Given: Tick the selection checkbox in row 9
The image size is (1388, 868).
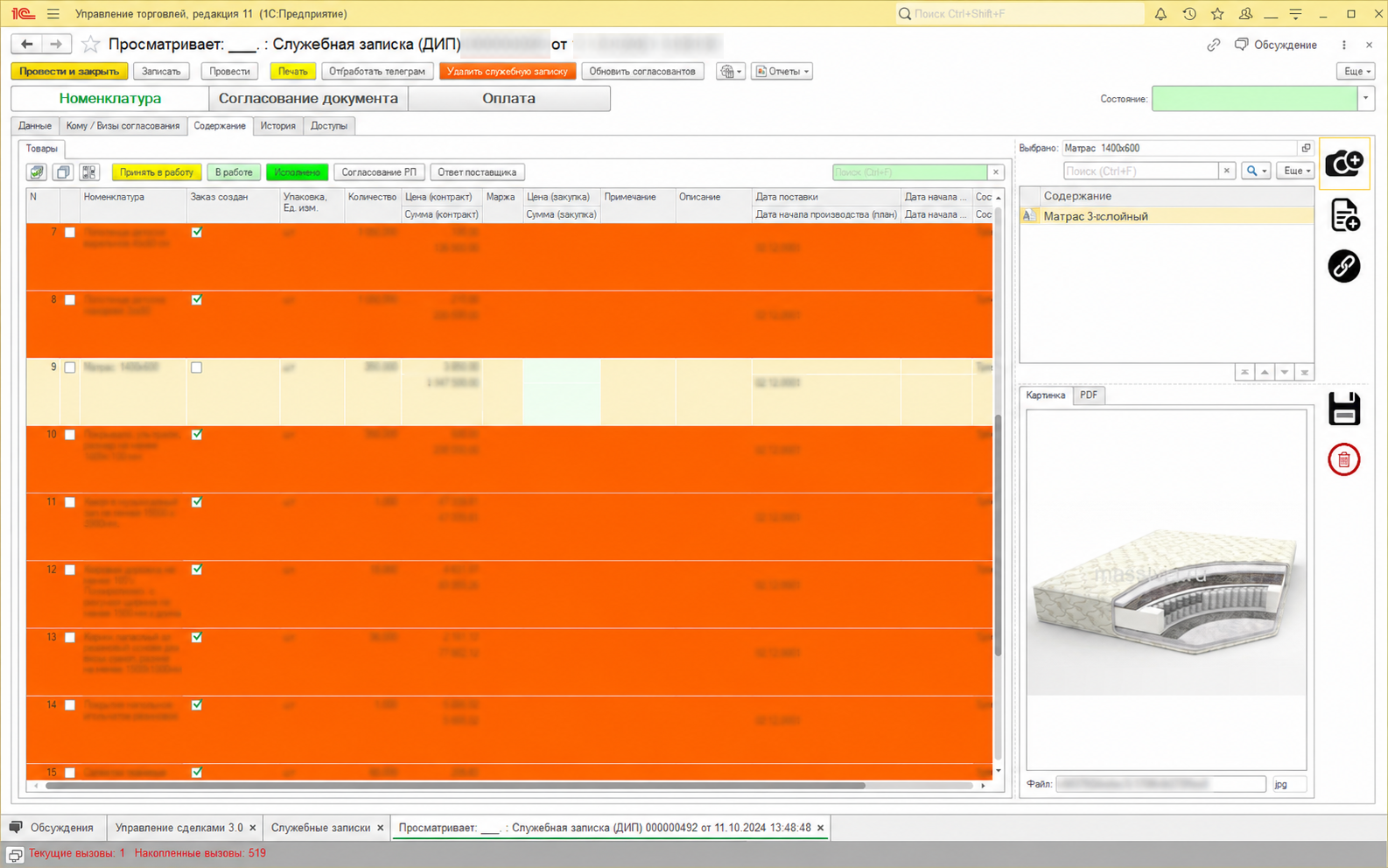Looking at the screenshot, I should [70, 367].
